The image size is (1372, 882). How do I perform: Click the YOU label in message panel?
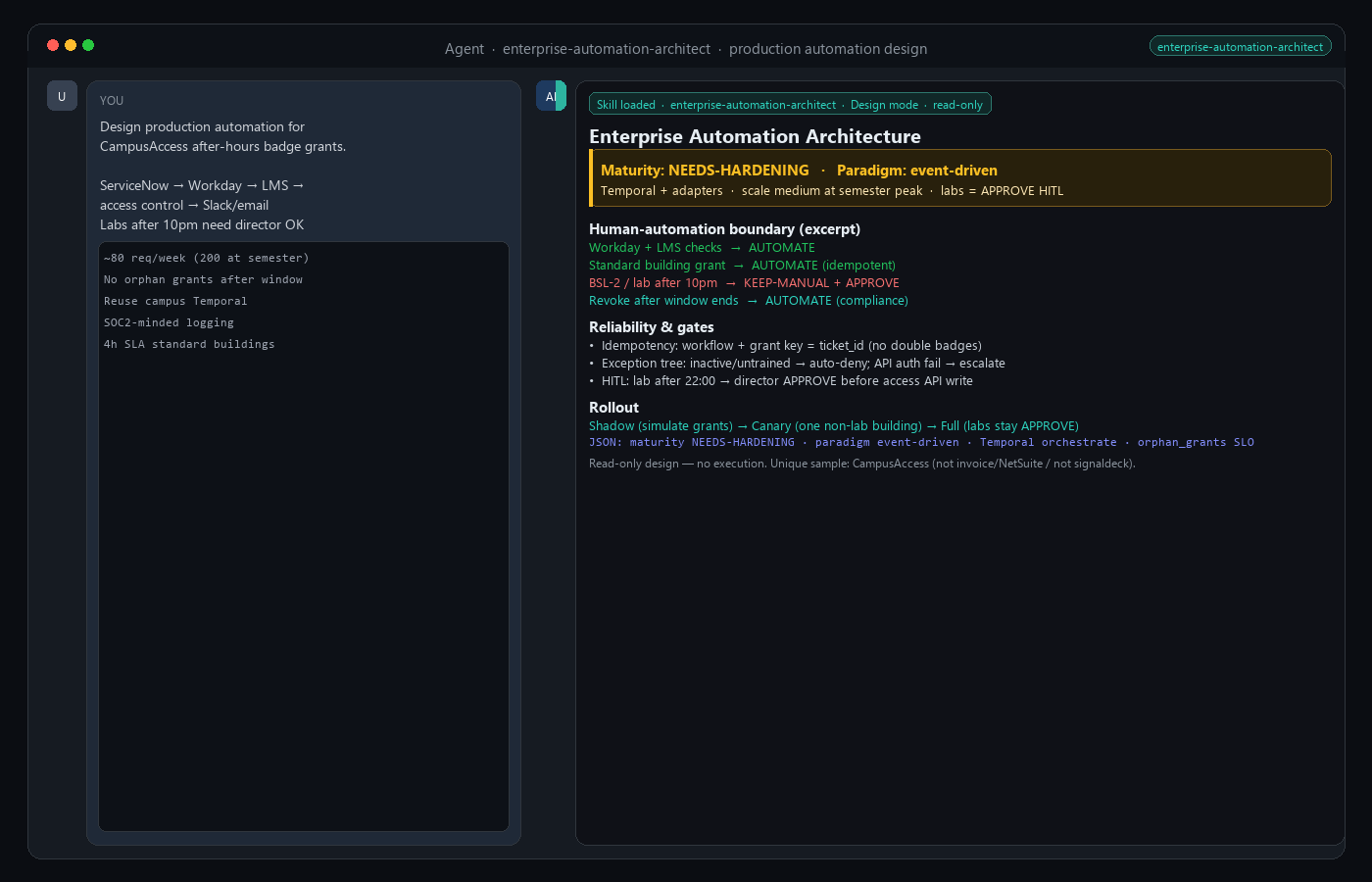112,101
